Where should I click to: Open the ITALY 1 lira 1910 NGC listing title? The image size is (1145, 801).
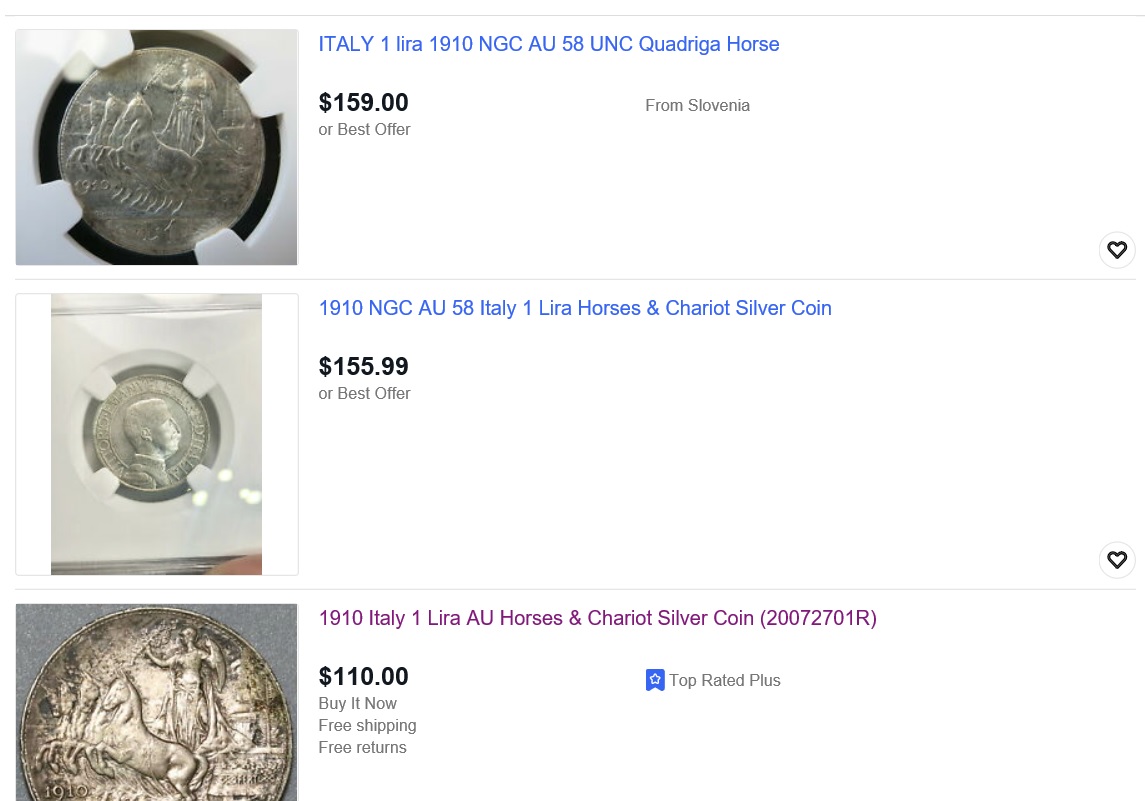tap(548, 44)
